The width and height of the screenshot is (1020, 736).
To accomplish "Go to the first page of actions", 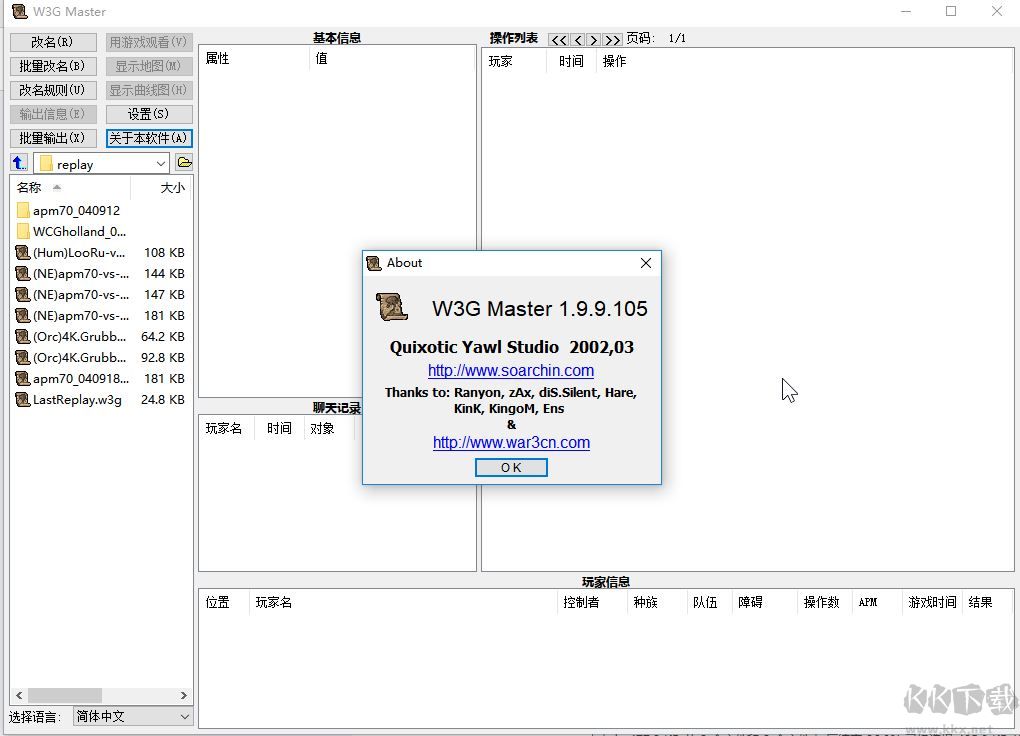I will pyautogui.click(x=558, y=40).
